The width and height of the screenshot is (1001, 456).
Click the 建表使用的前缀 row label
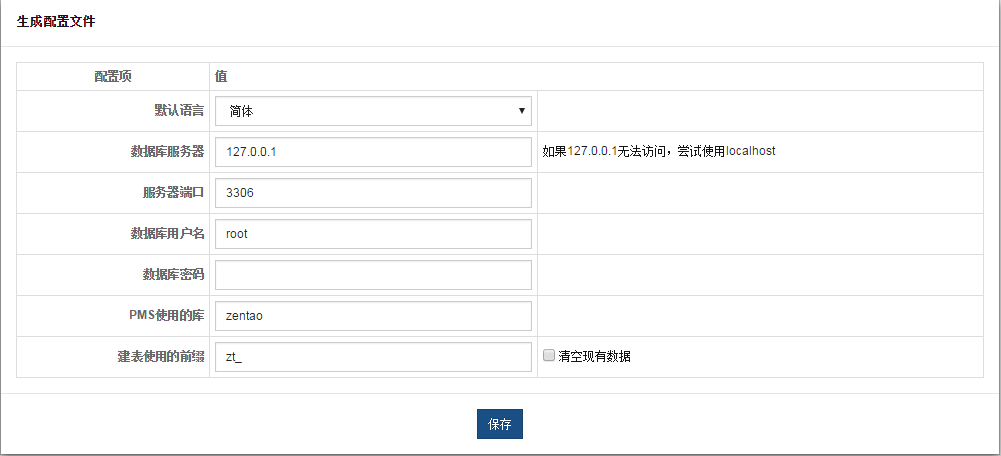click(161, 356)
